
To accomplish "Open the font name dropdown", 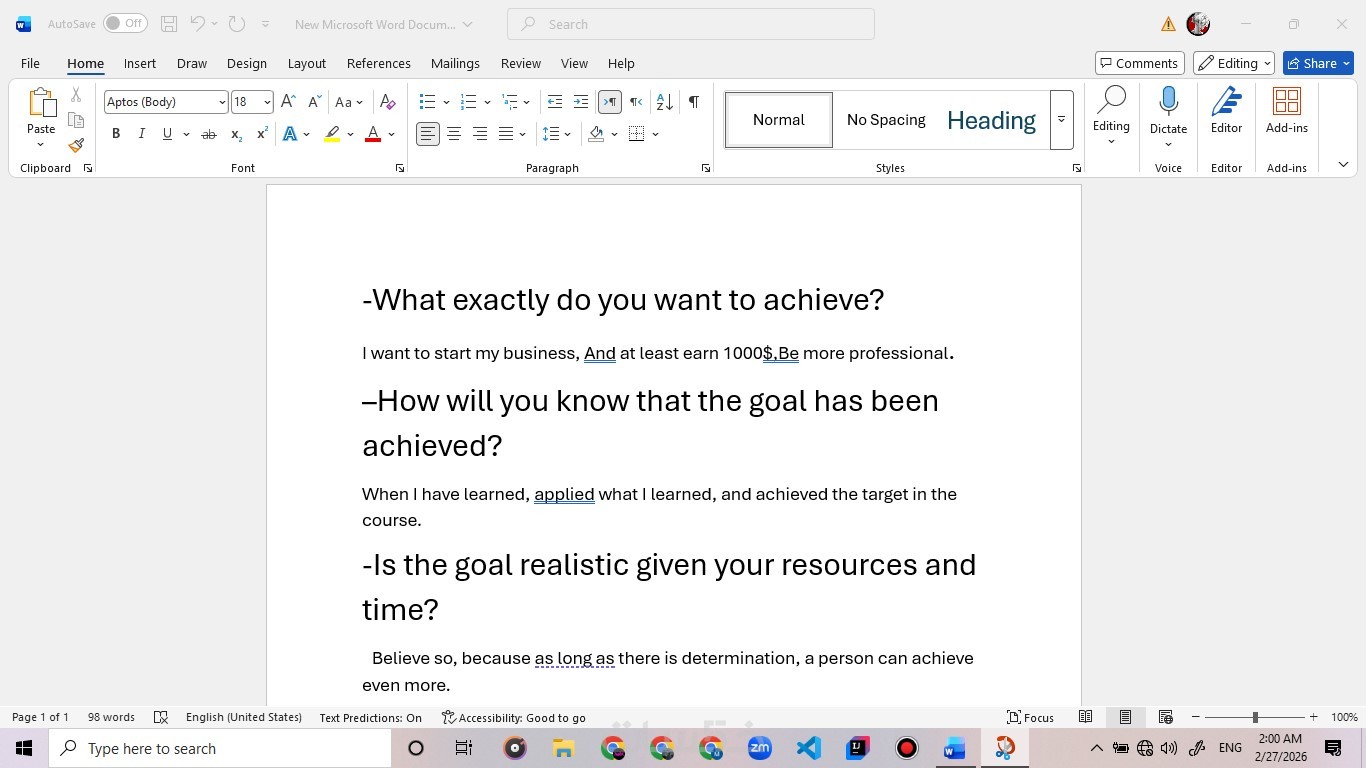I will tap(222, 102).
